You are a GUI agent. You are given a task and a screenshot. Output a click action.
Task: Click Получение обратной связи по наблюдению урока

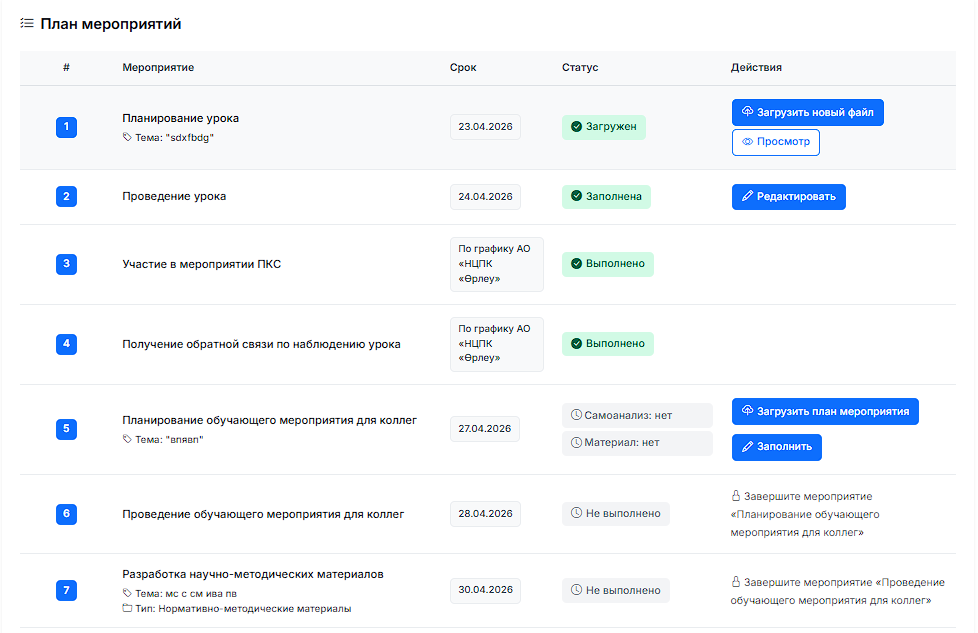261,344
